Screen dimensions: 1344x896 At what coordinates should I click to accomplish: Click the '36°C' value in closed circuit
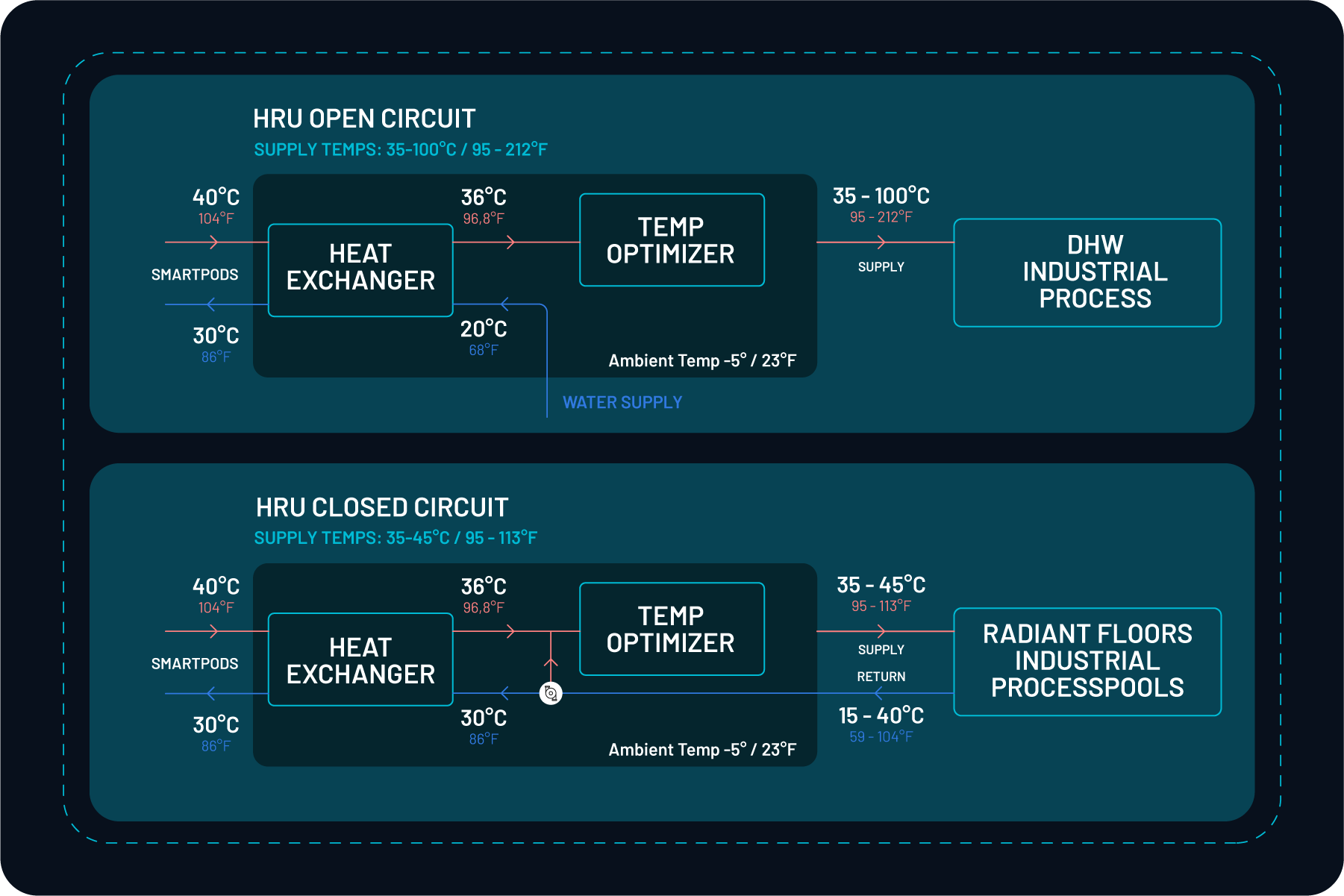click(x=484, y=586)
